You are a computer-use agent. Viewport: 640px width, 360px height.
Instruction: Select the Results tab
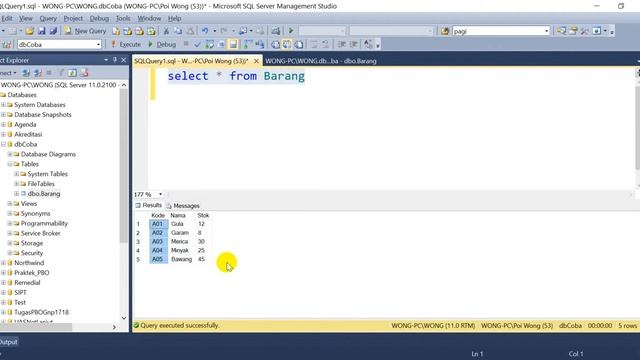coord(149,205)
